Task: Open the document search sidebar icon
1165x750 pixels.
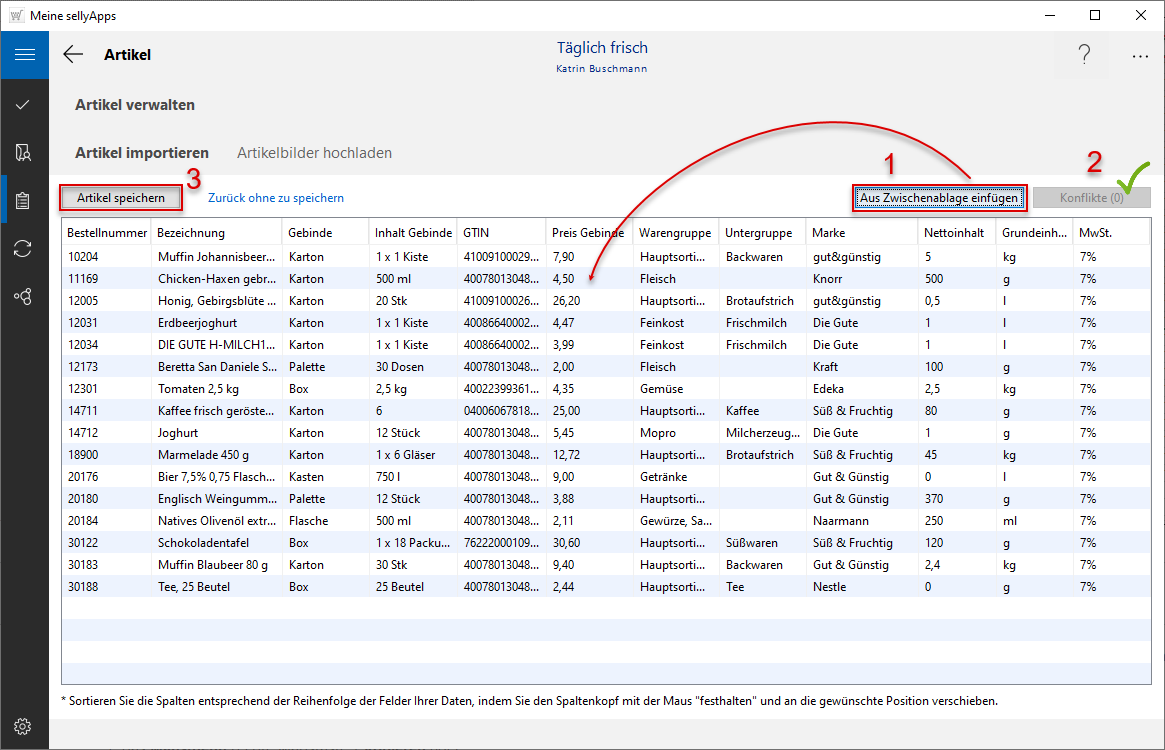Action: (x=24, y=153)
